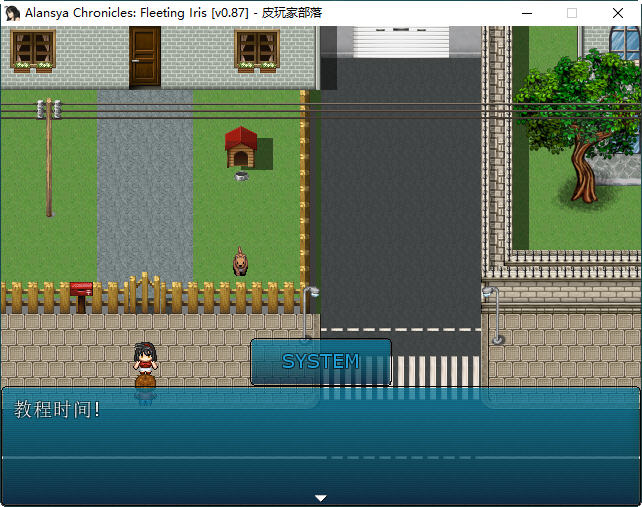The image size is (642, 507).
Task: Click the dialogue text 教程时间!
Action: [57, 409]
